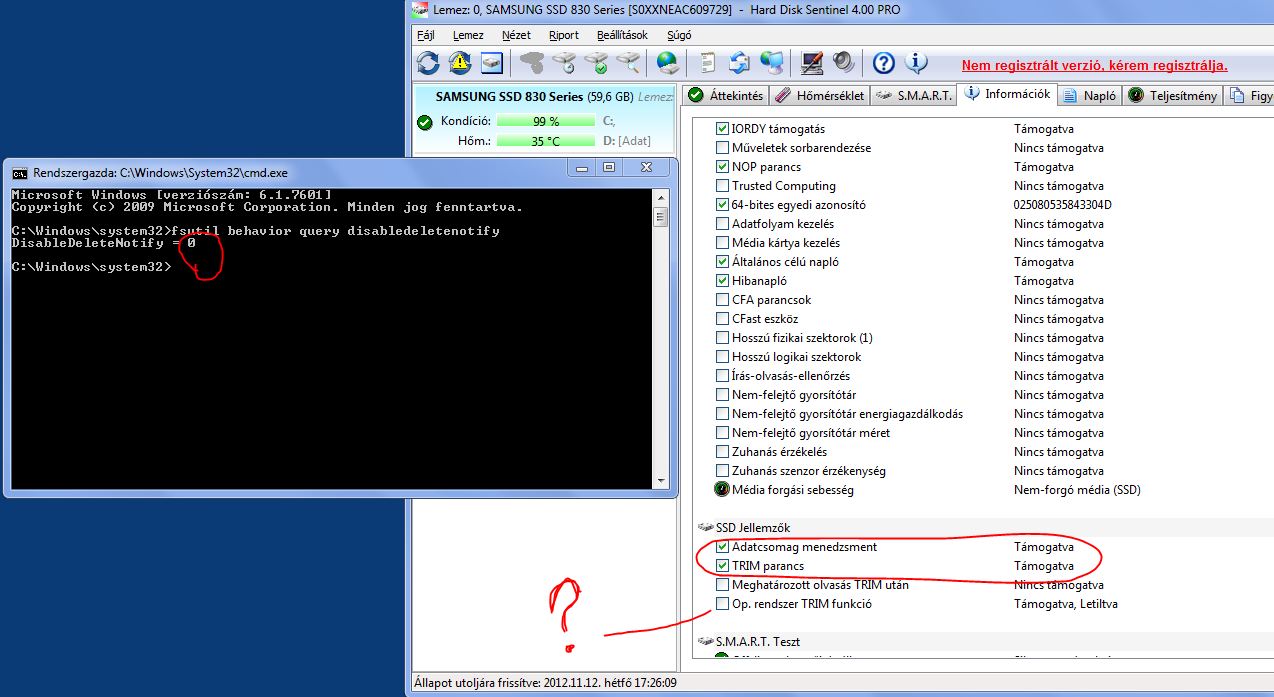The width and height of the screenshot is (1274, 697).
Task: Open the Súgó menu
Action: pyautogui.click(x=679, y=35)
